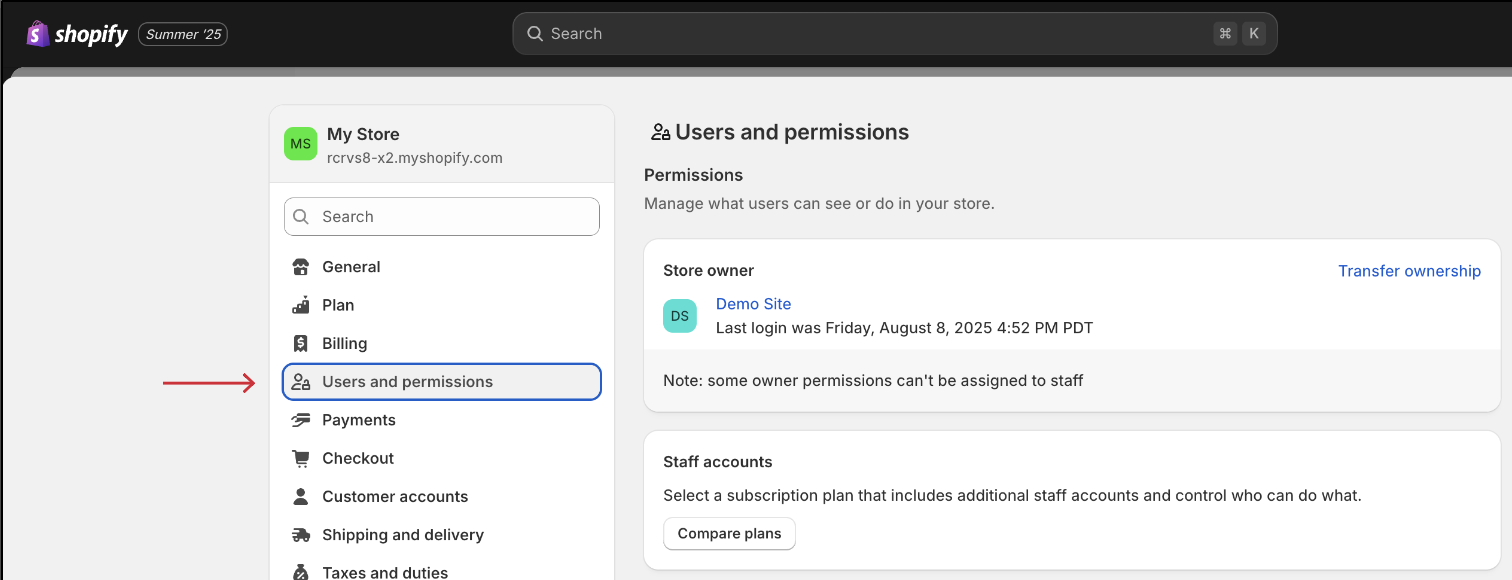The image size is (1512, 580).
Task: Click the Checkout cart icon
Action: click(x=301, y=458)
